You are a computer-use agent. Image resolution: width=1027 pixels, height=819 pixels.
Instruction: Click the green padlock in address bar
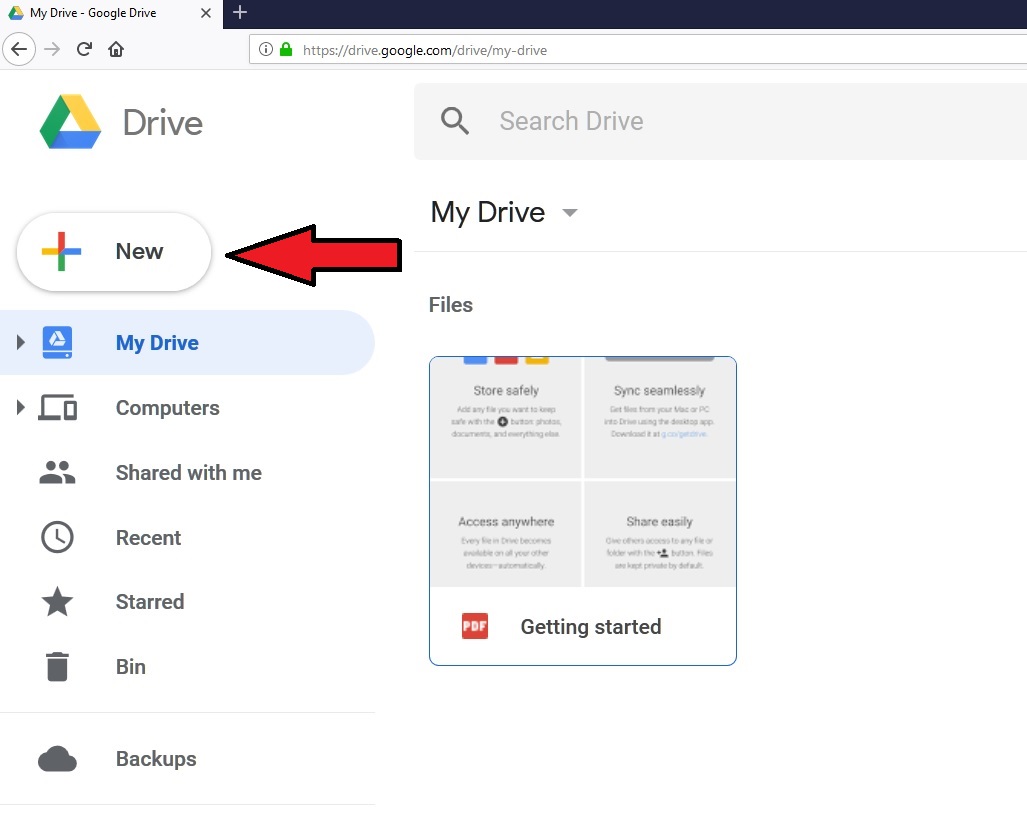[285, 49]
